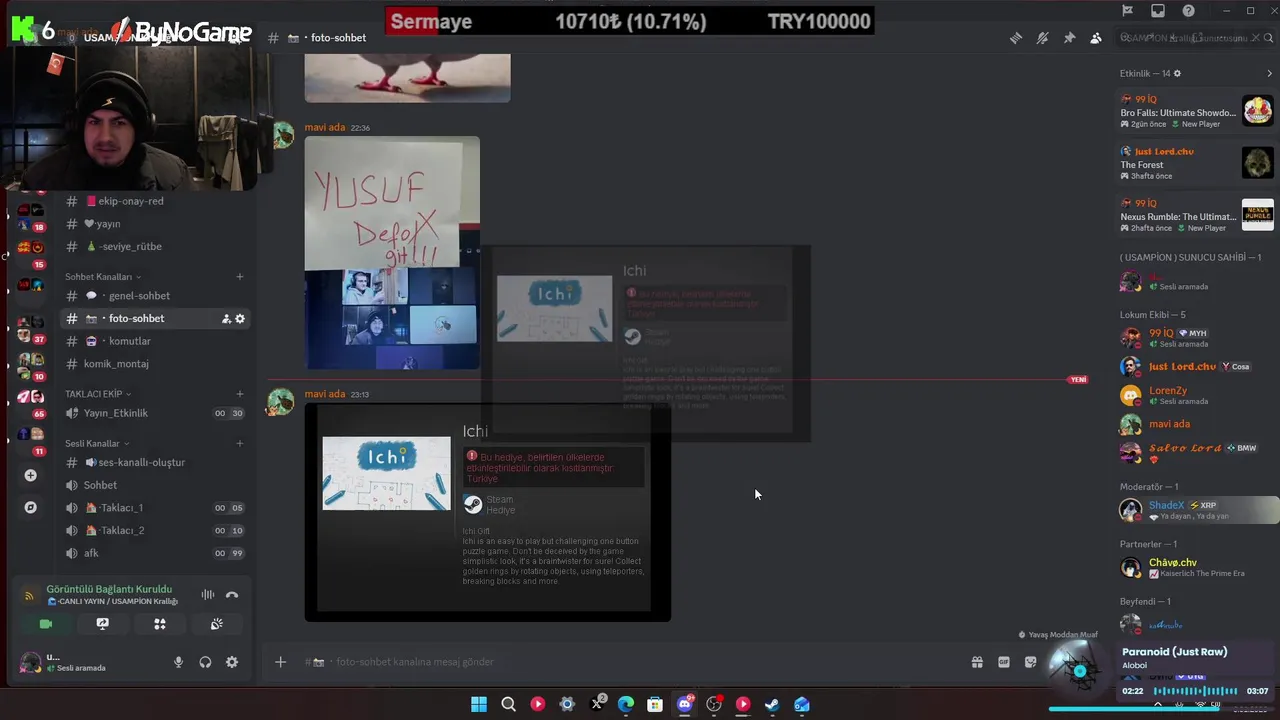Add channel to Sohbet Kanalları plus icon

[x=240, y=277]
